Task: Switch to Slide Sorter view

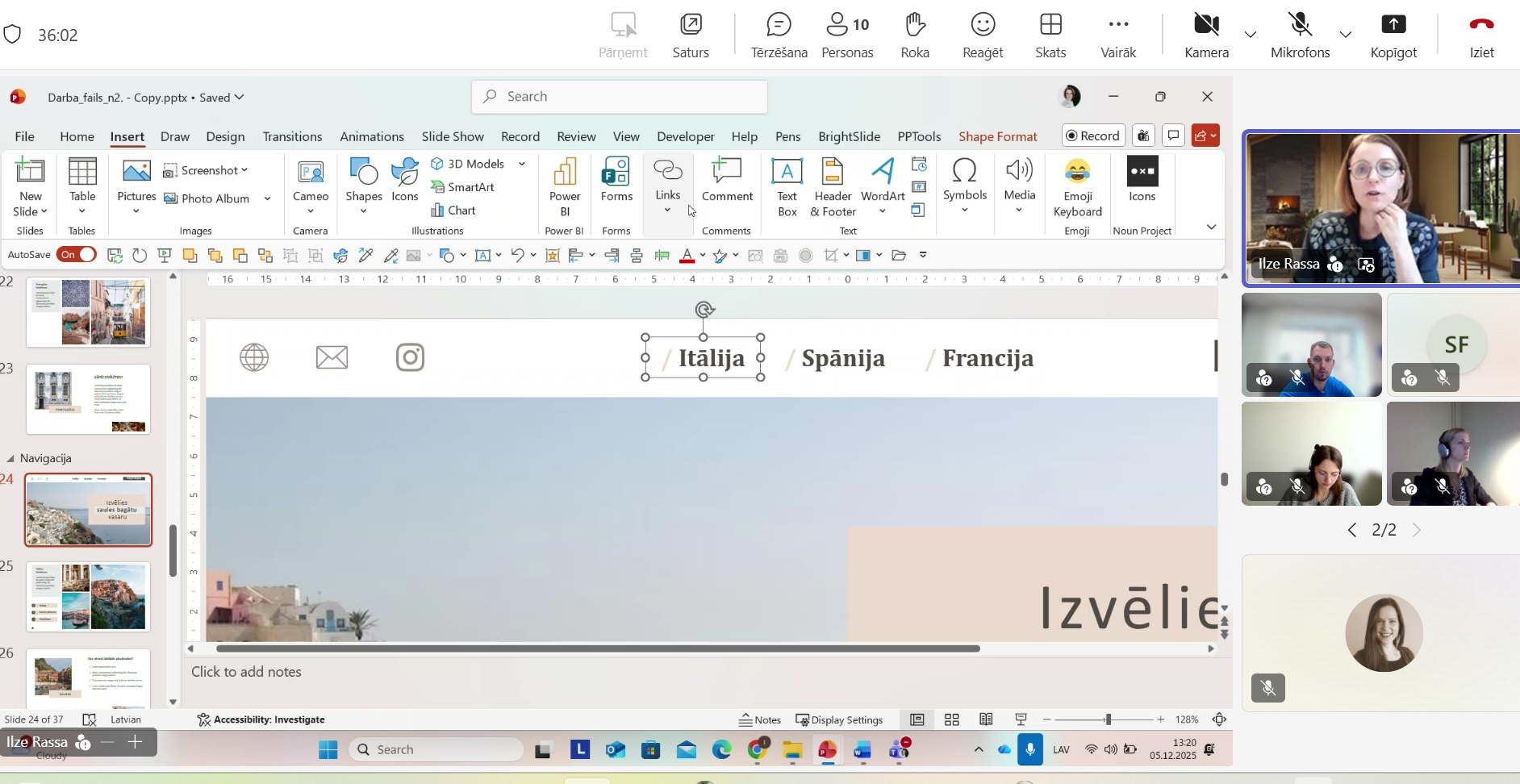Action: coord(951,719)
